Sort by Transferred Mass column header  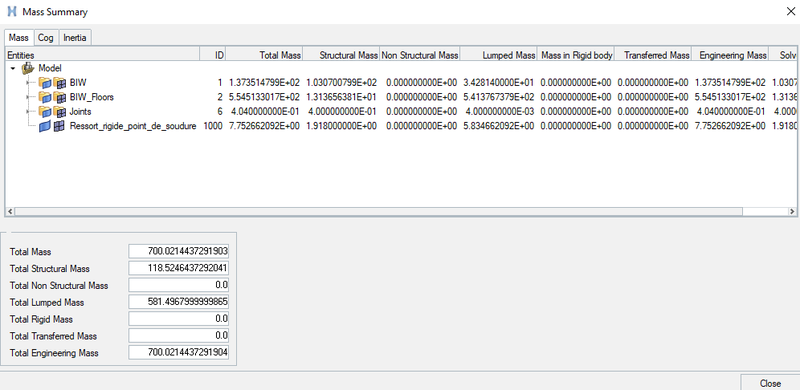(654, 55)
